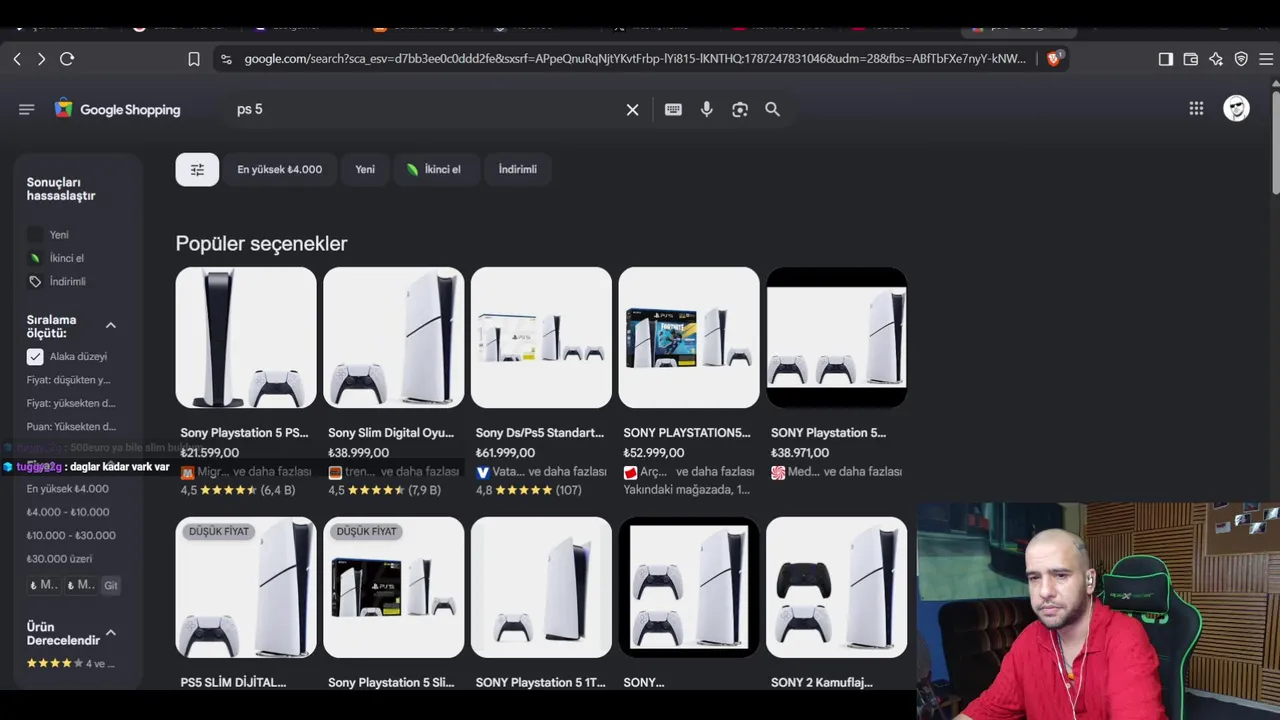Filter by 4 stars and up rating
Viewport: 1280px width, 720px height.
coord(71,664)
